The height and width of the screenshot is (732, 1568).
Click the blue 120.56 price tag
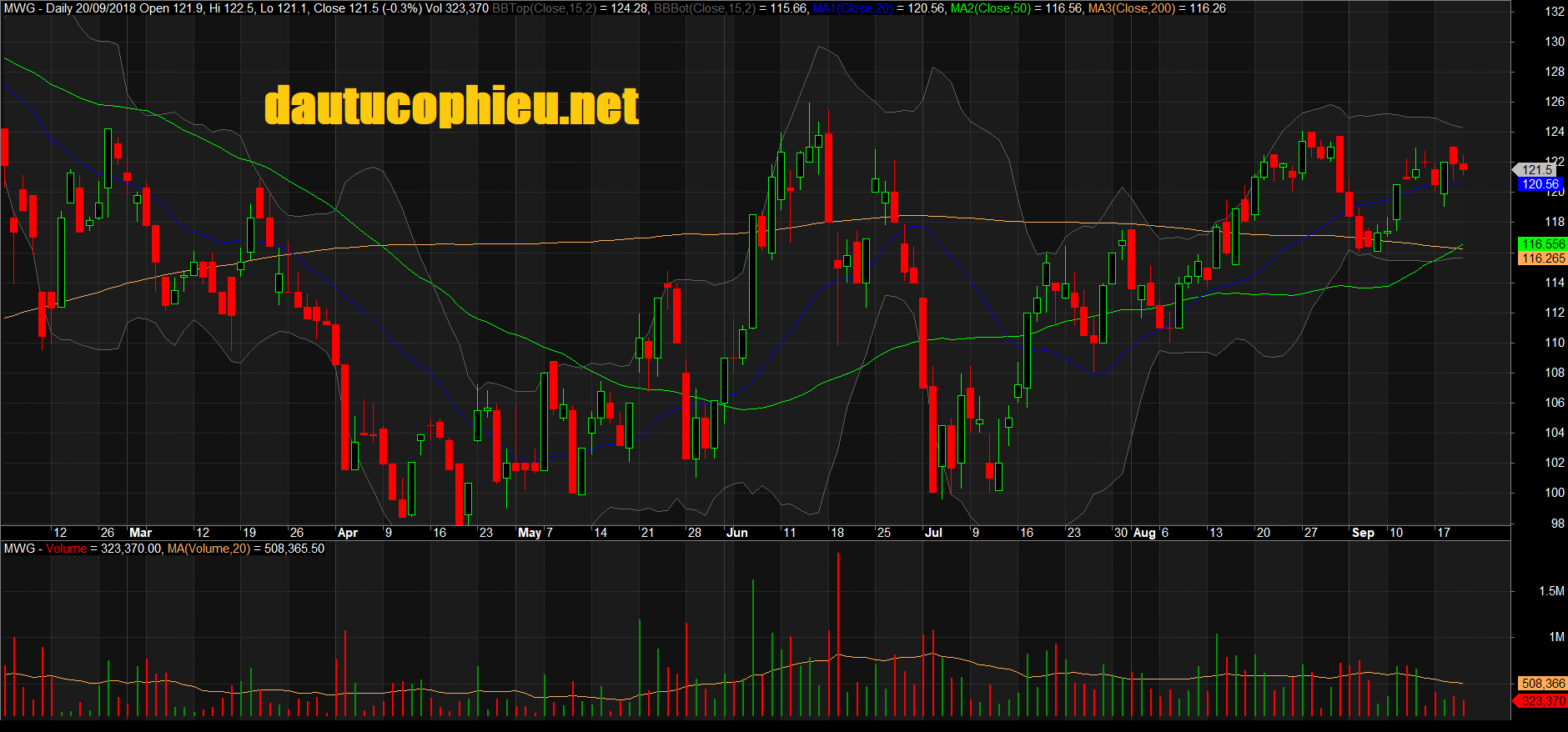coord(1540,184)
